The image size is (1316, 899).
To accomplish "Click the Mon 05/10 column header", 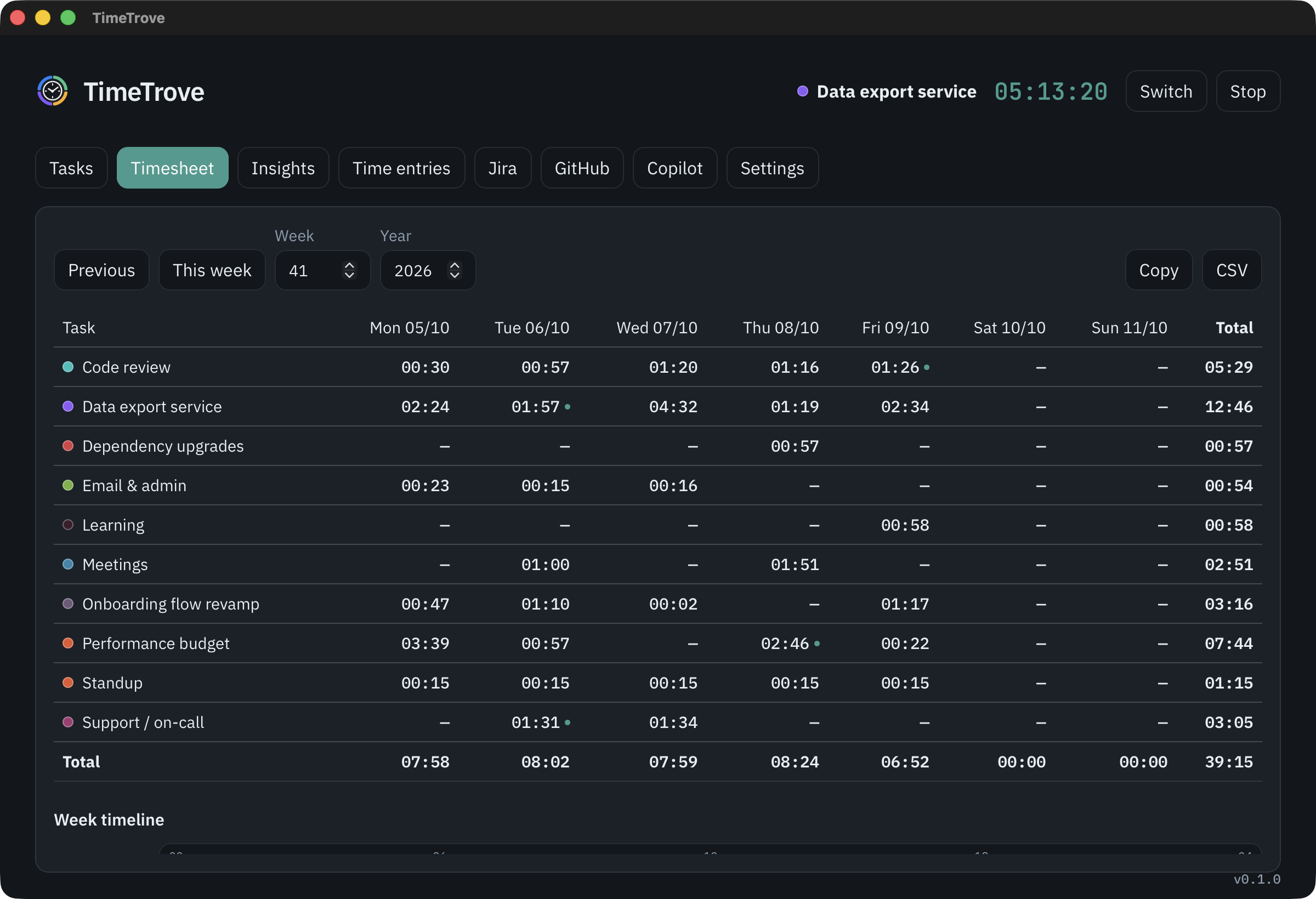I will (x=410, y=328).
